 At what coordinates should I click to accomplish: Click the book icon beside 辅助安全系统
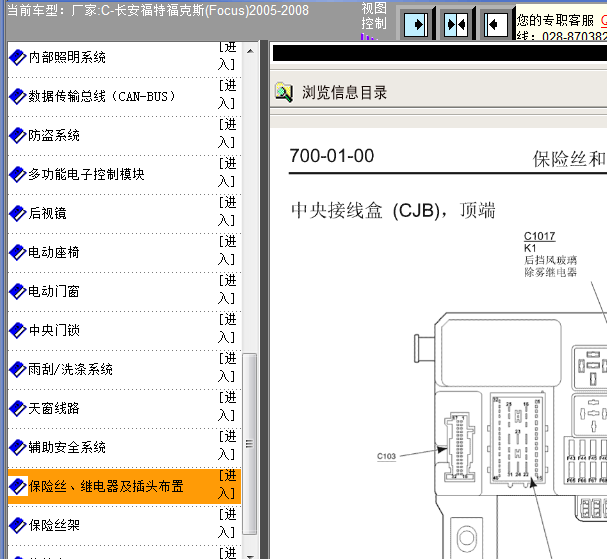coord(17,448)
